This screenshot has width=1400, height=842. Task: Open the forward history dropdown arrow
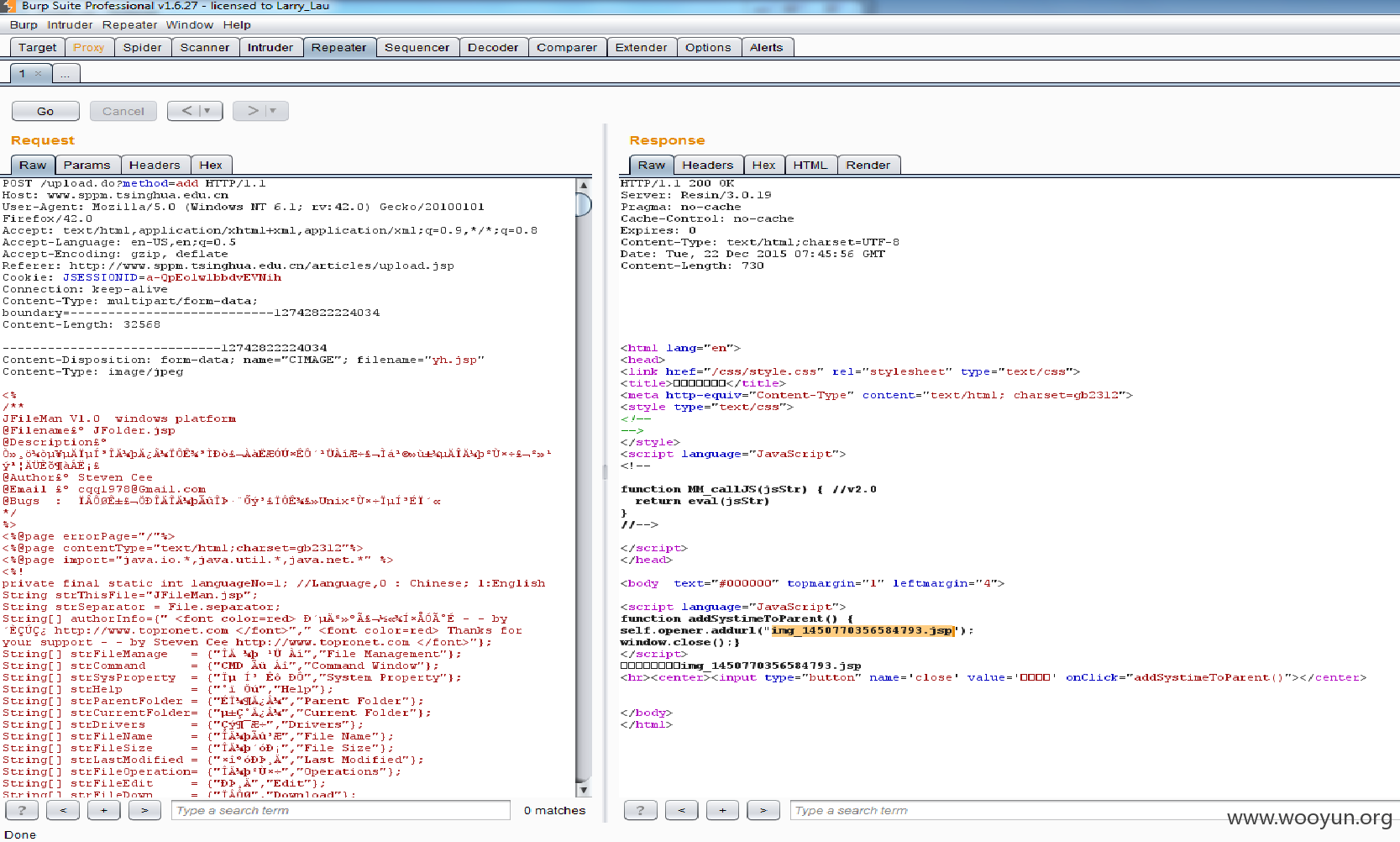tap(274, 111)
